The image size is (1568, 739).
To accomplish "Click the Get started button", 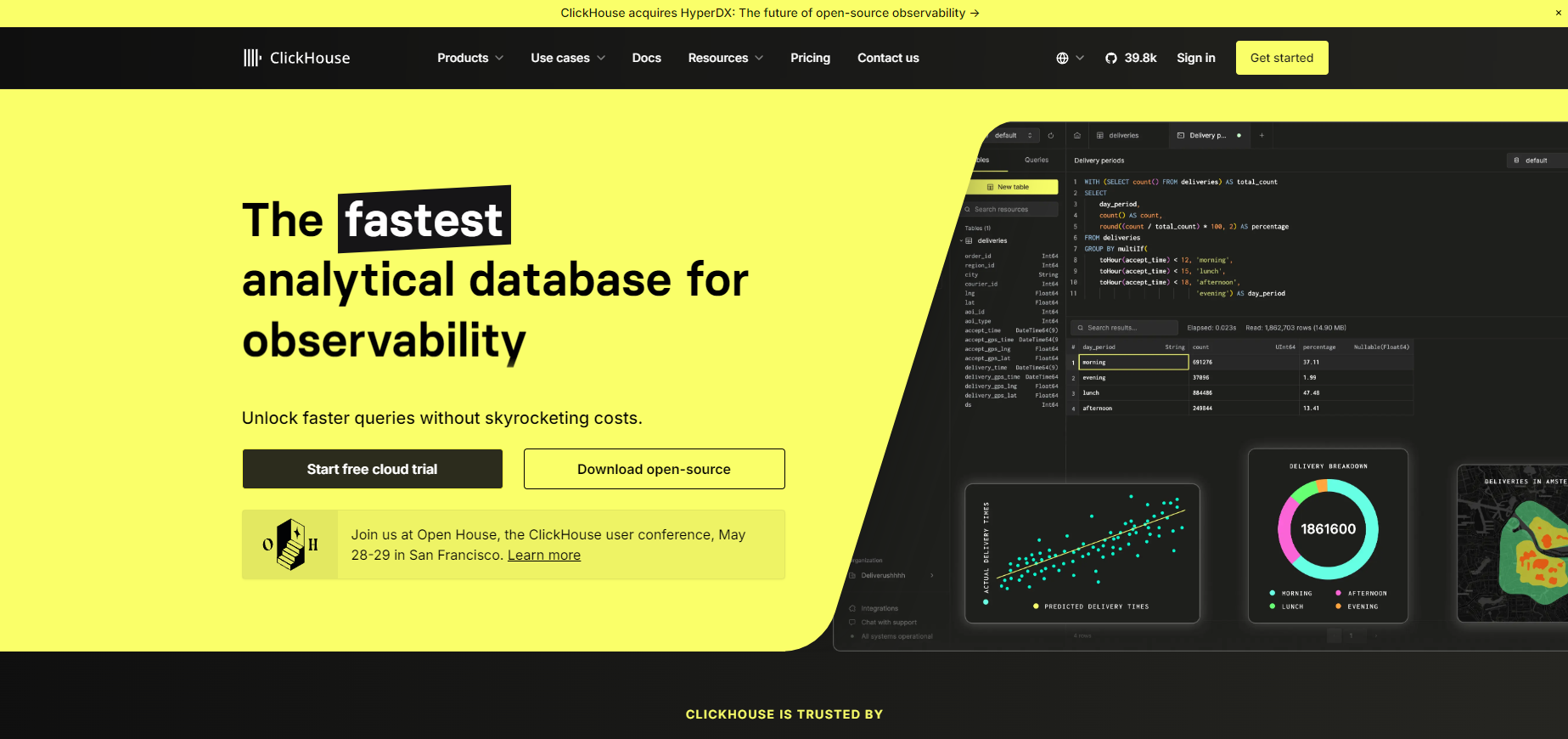I will pos(1282,58).
